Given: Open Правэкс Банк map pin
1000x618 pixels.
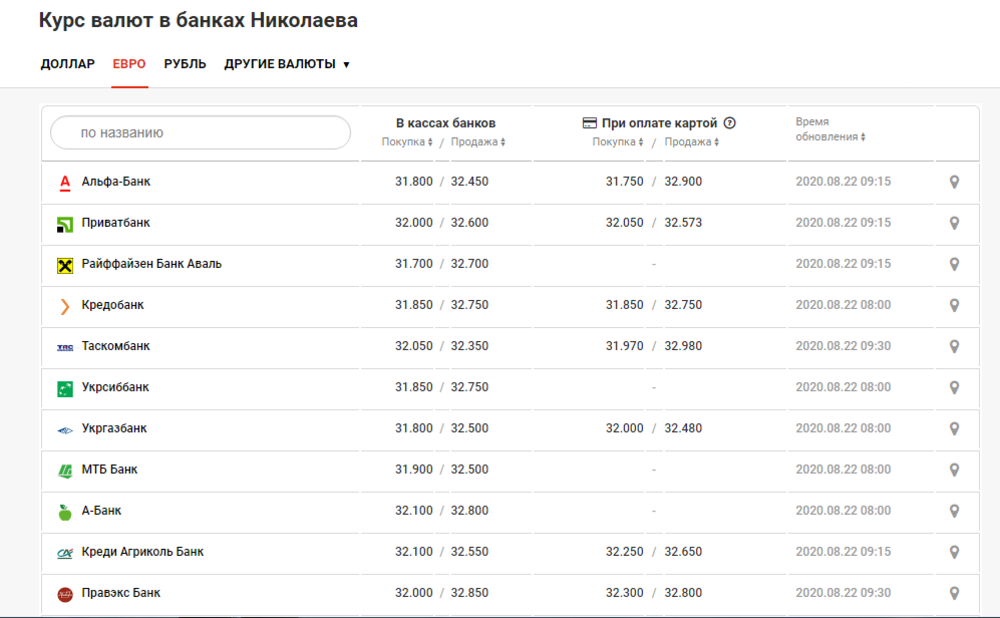Looking at the screenshot, I should [954, 593].
